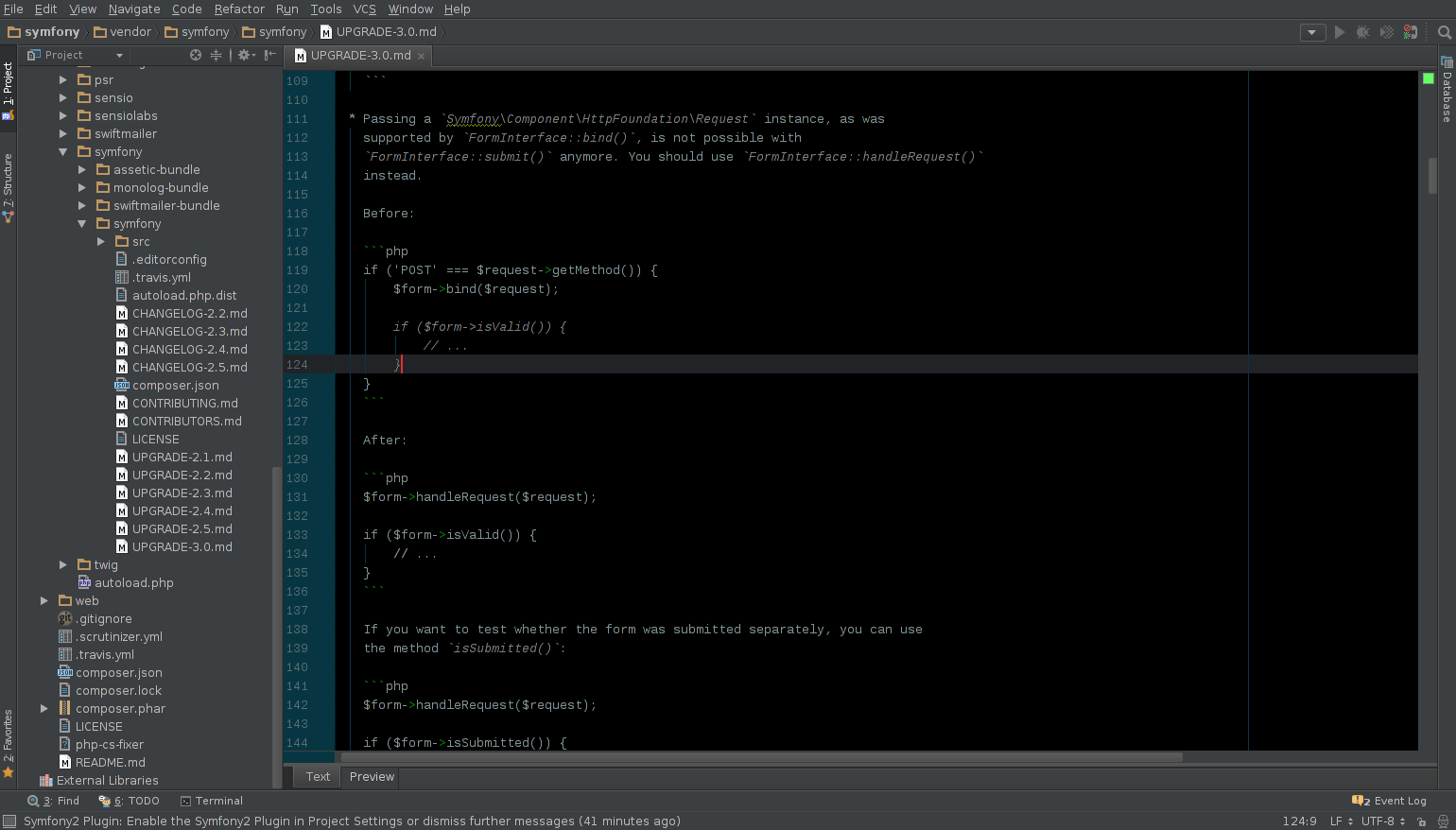Image resolution: width=1456 pixels, height=830 pixels.
Task: Open Terminal tool window
Action: [211, 801]
